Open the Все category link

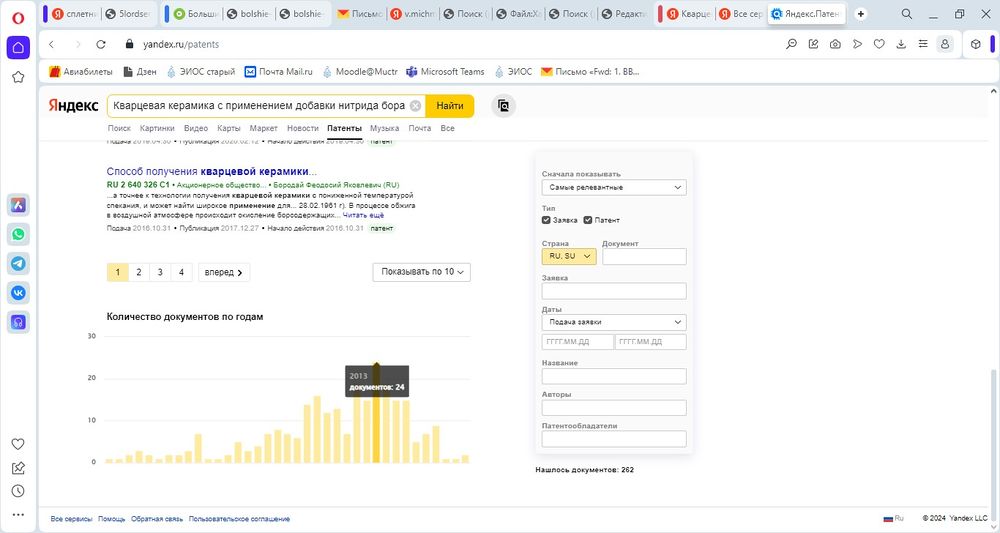tap(448, 128)
